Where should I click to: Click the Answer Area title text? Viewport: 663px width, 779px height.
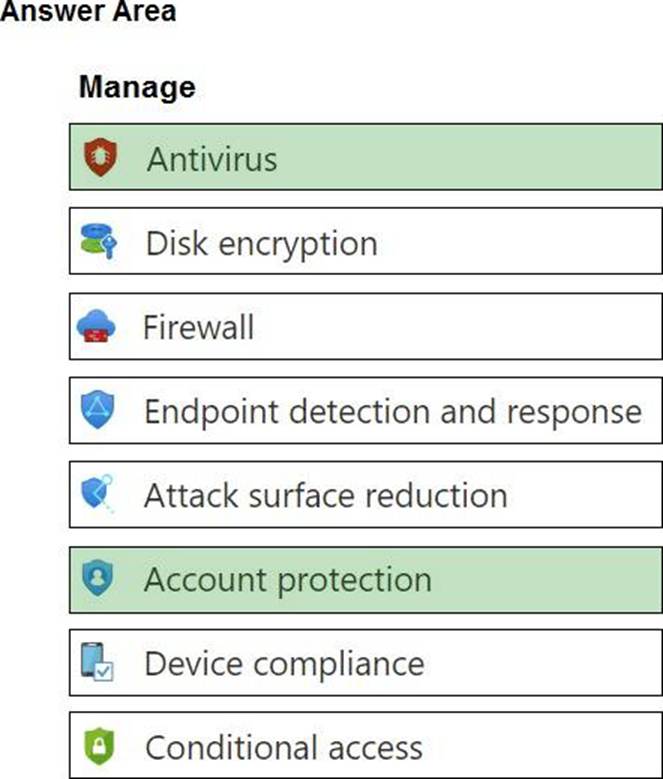pyautogui.click(x=88, y=12)
